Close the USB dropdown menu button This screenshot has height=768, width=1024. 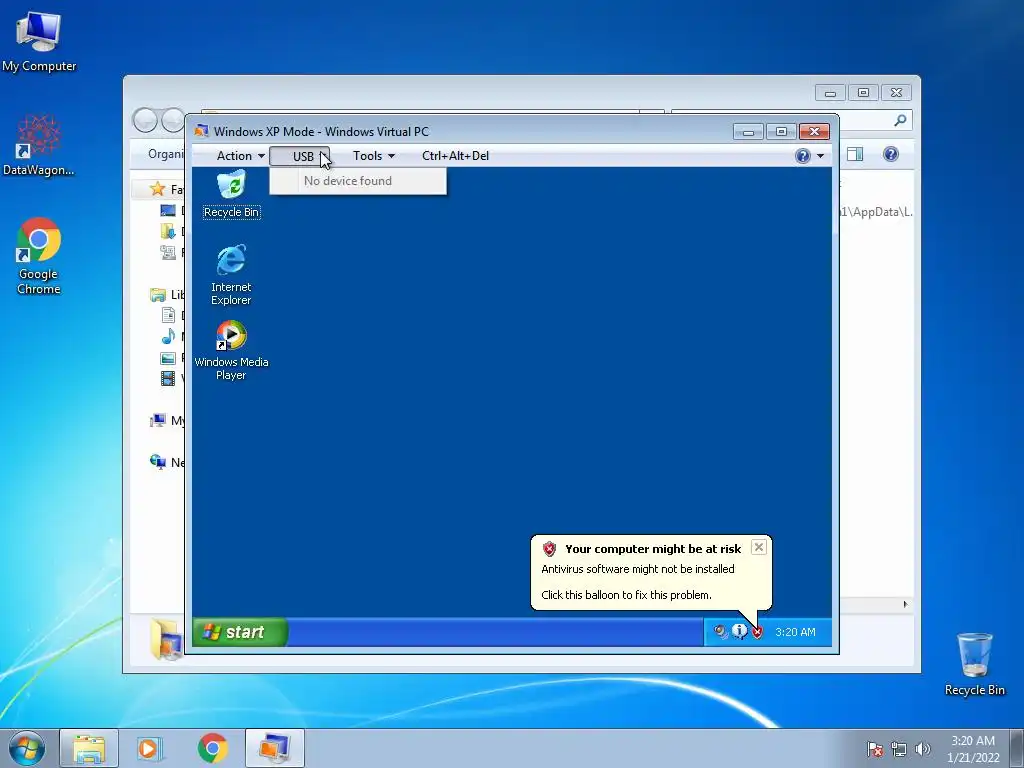(x=300, y=156)
